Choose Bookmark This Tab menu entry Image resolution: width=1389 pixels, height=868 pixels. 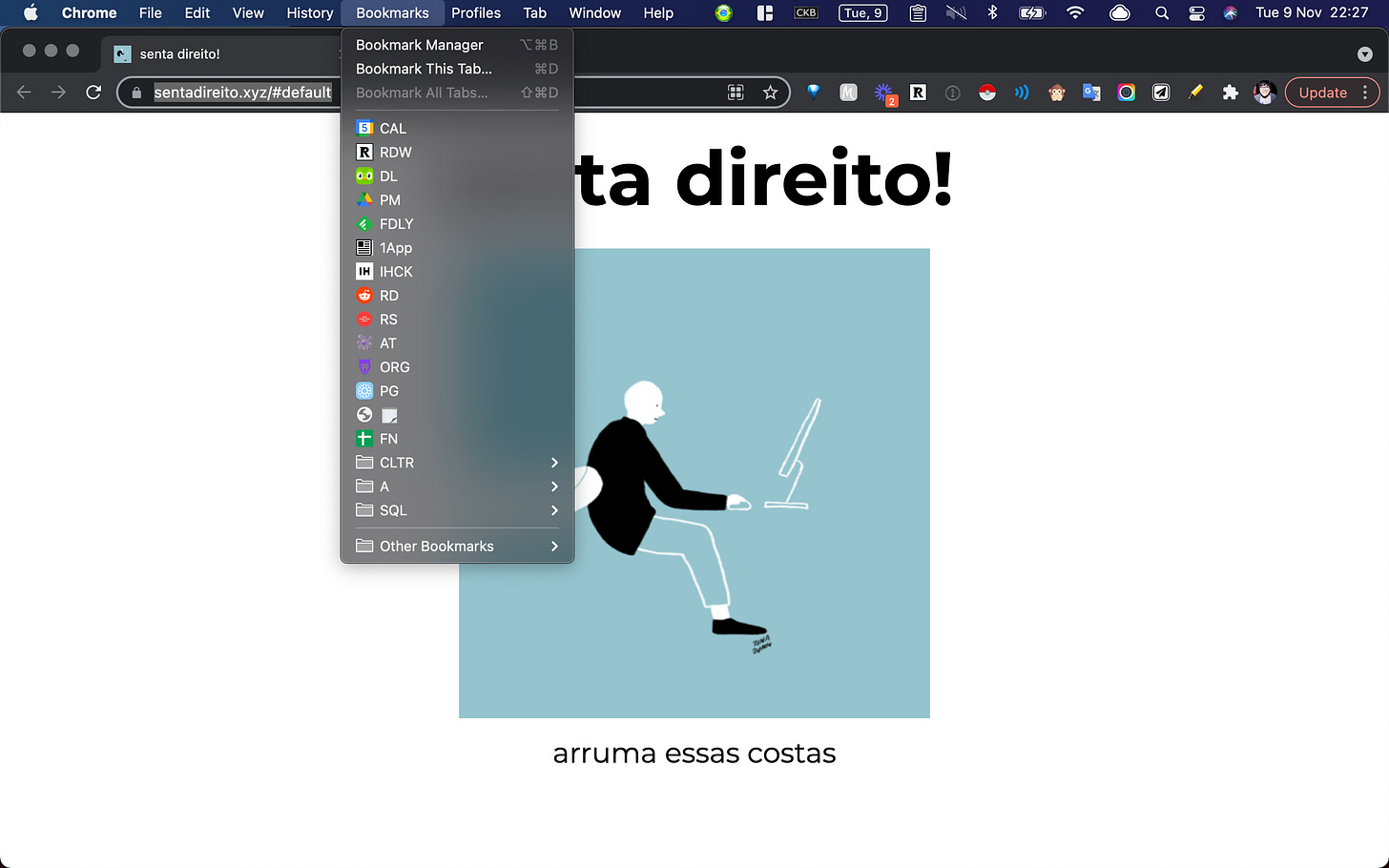[457, 69]
